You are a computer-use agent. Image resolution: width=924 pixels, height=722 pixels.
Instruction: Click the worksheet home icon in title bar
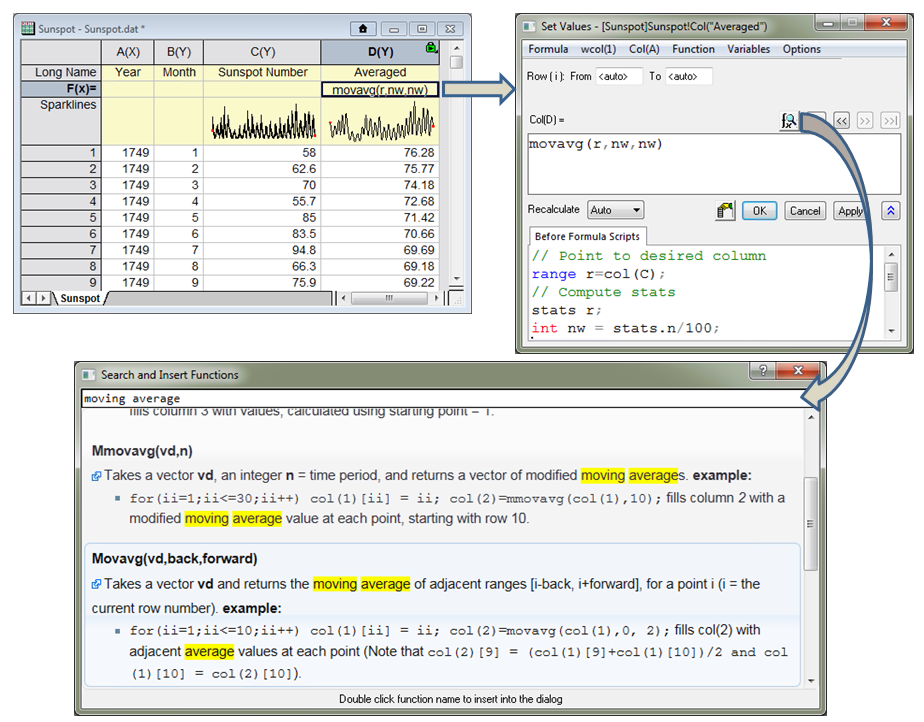(362, 29)
